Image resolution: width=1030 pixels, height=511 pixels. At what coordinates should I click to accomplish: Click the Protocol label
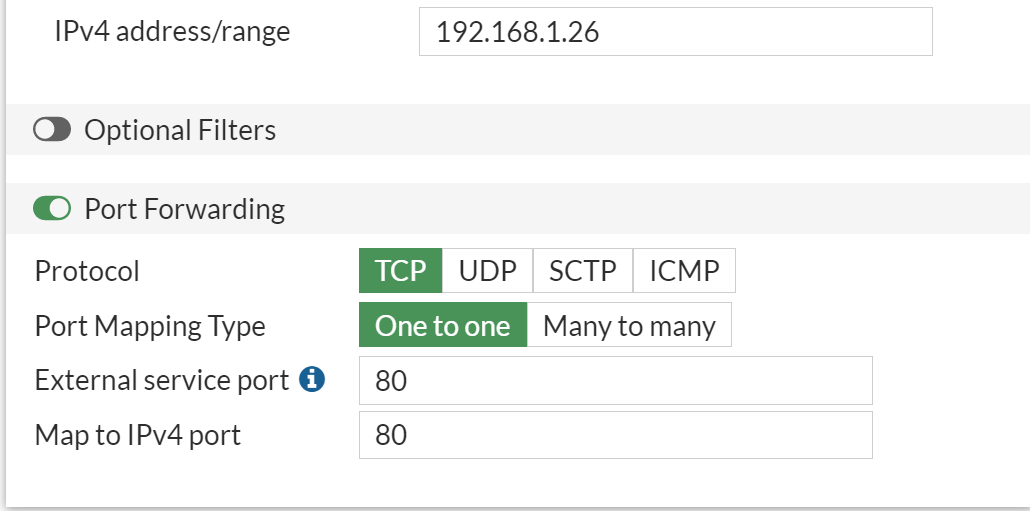coord(87,271)
